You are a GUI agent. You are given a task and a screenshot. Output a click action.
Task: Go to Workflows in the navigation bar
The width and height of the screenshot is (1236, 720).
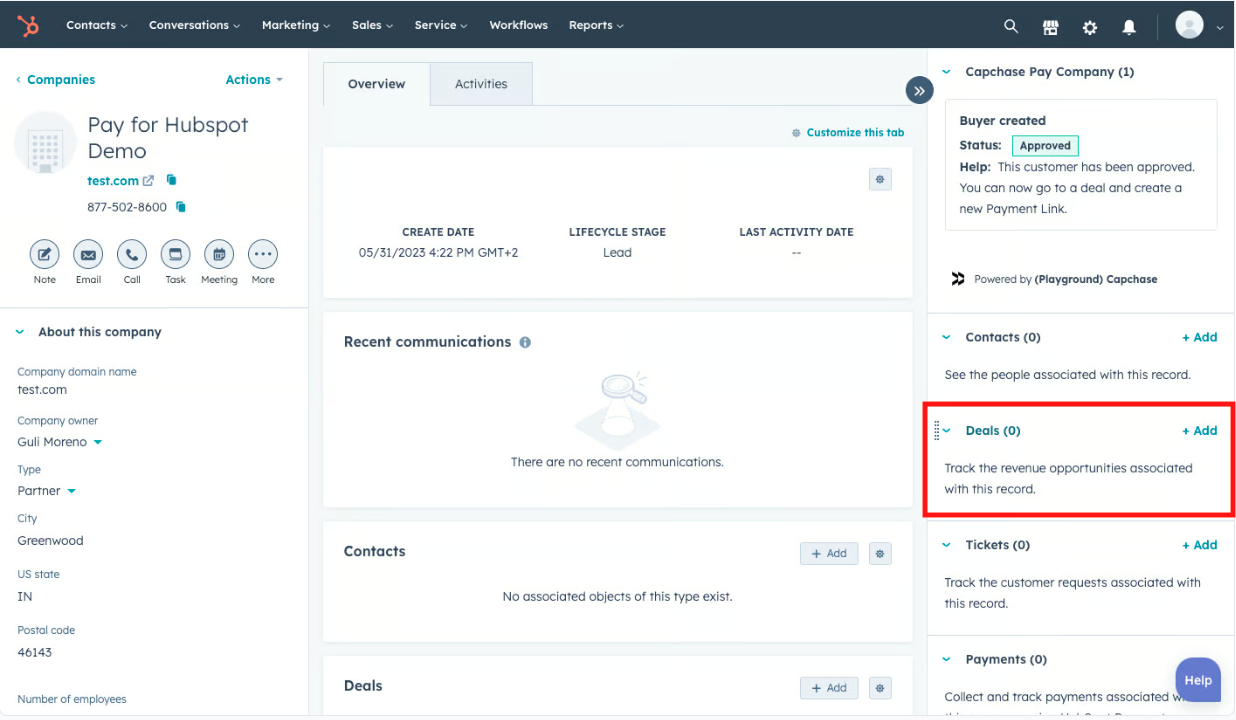tap(518, 25)
